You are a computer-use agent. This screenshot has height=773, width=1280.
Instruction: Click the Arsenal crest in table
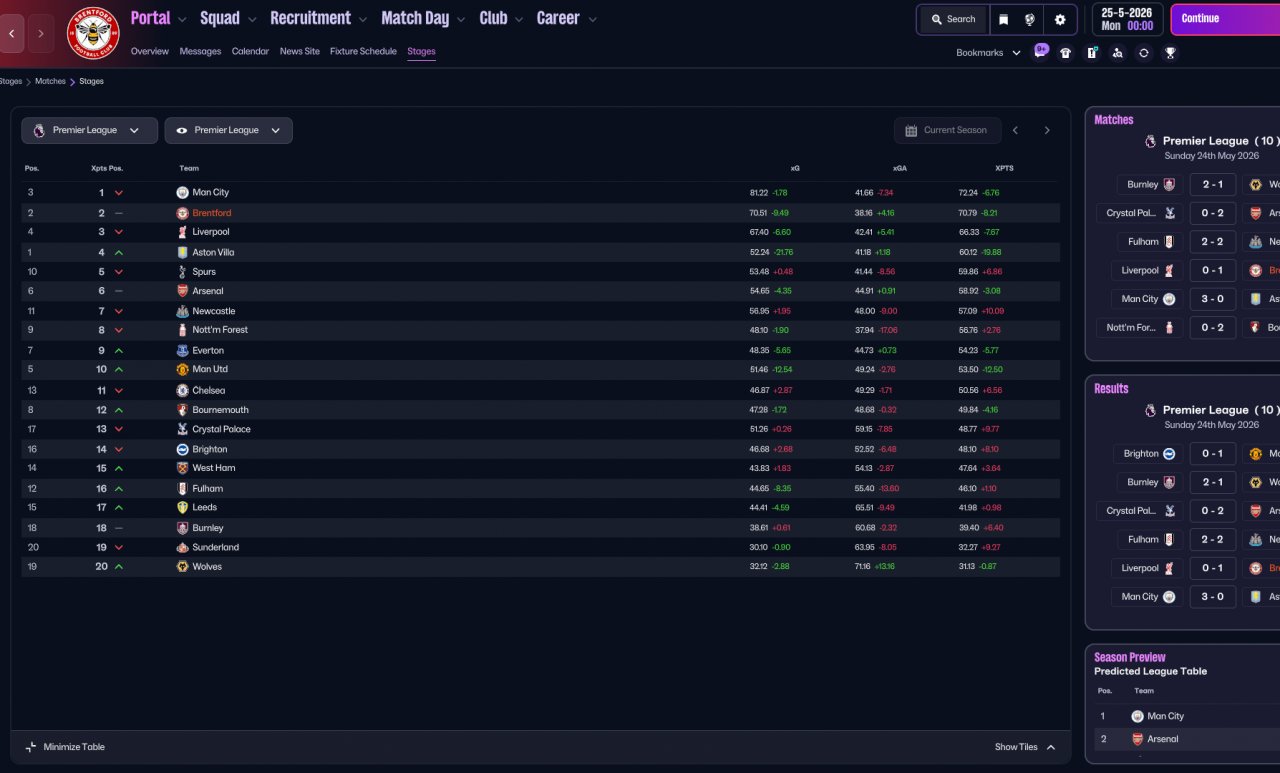[183, 291]
